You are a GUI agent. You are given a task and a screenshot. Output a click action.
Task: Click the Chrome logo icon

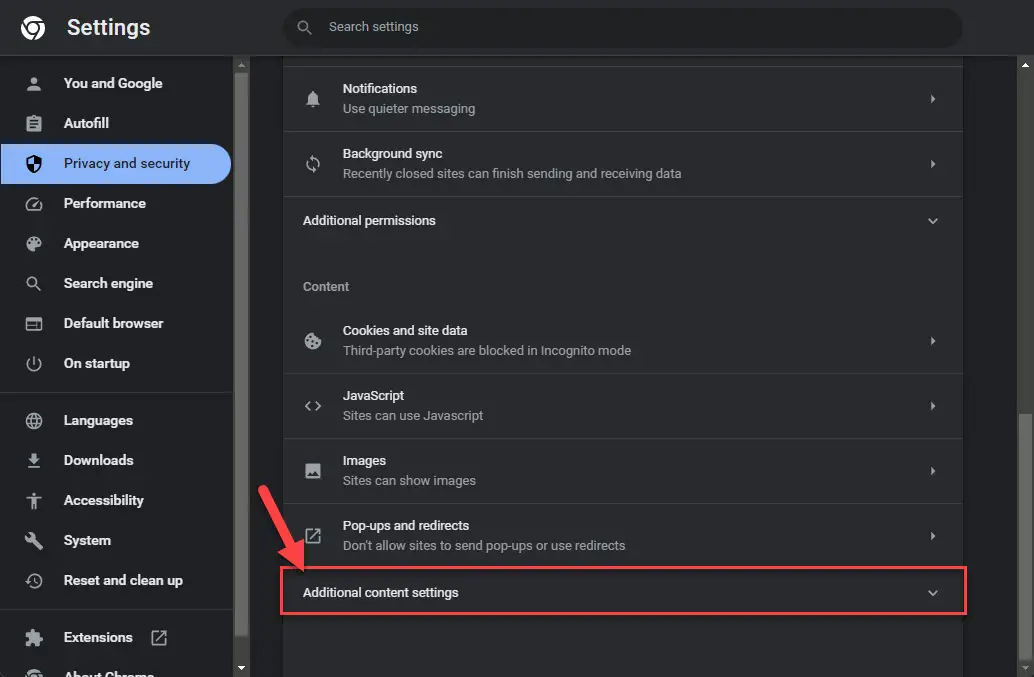(33, 28)
